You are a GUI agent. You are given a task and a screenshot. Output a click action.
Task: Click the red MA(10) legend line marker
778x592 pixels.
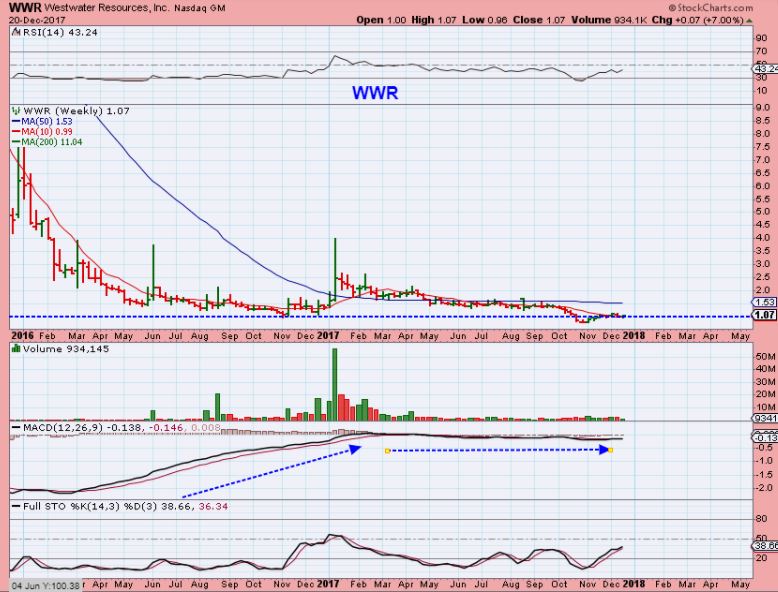pyautogui.click(x=16, y=132)
